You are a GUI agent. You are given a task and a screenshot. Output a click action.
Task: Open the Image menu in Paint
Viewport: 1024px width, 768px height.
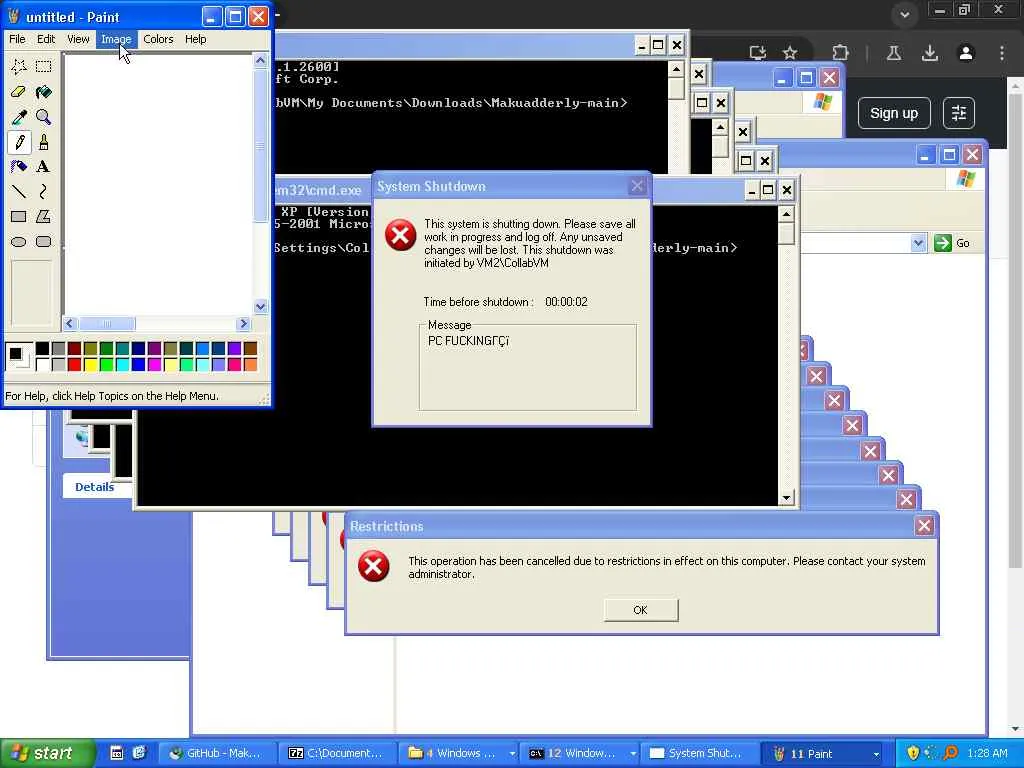tap(116, 39)
